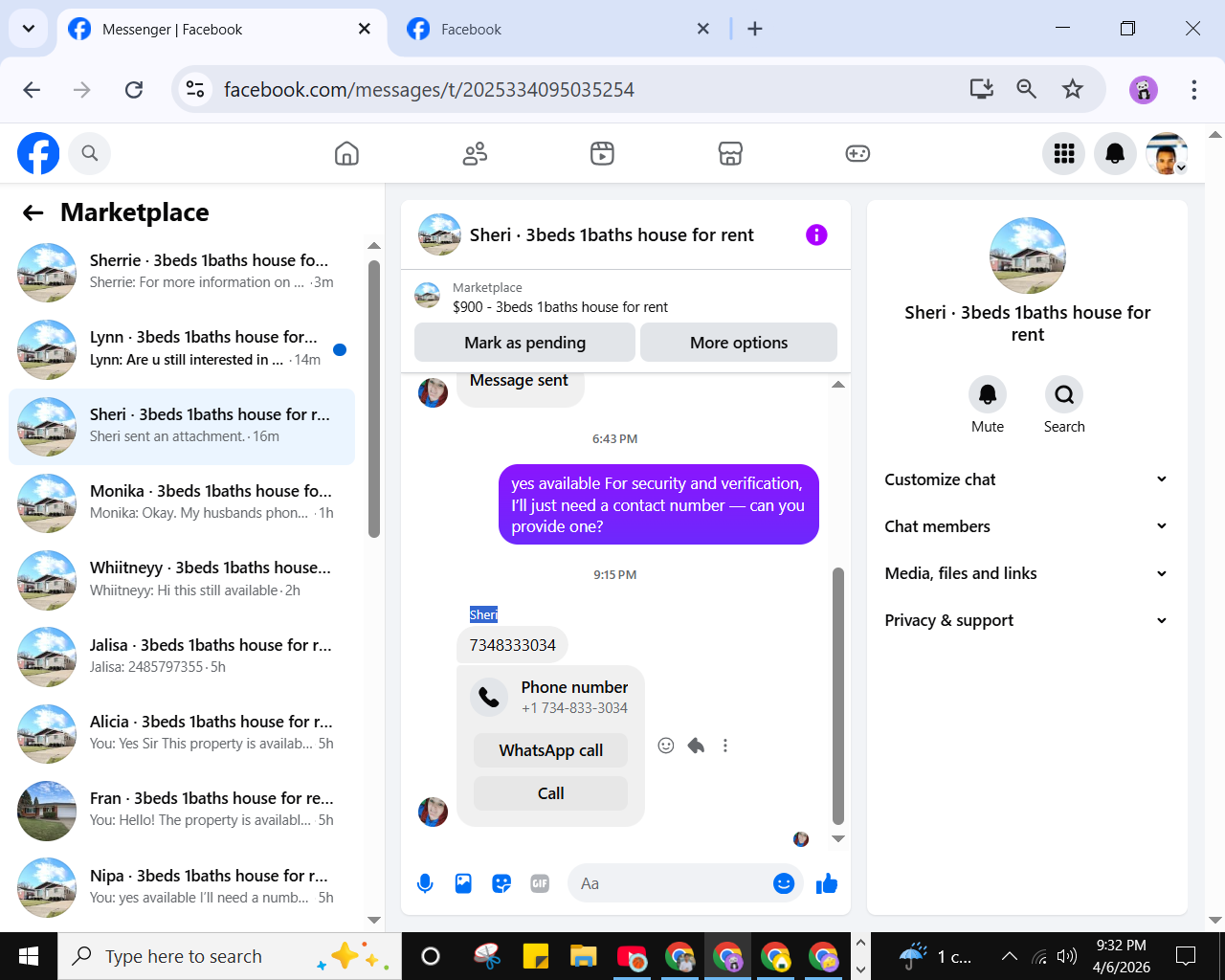Open the Windows Start button

click(x=29, y=956)
